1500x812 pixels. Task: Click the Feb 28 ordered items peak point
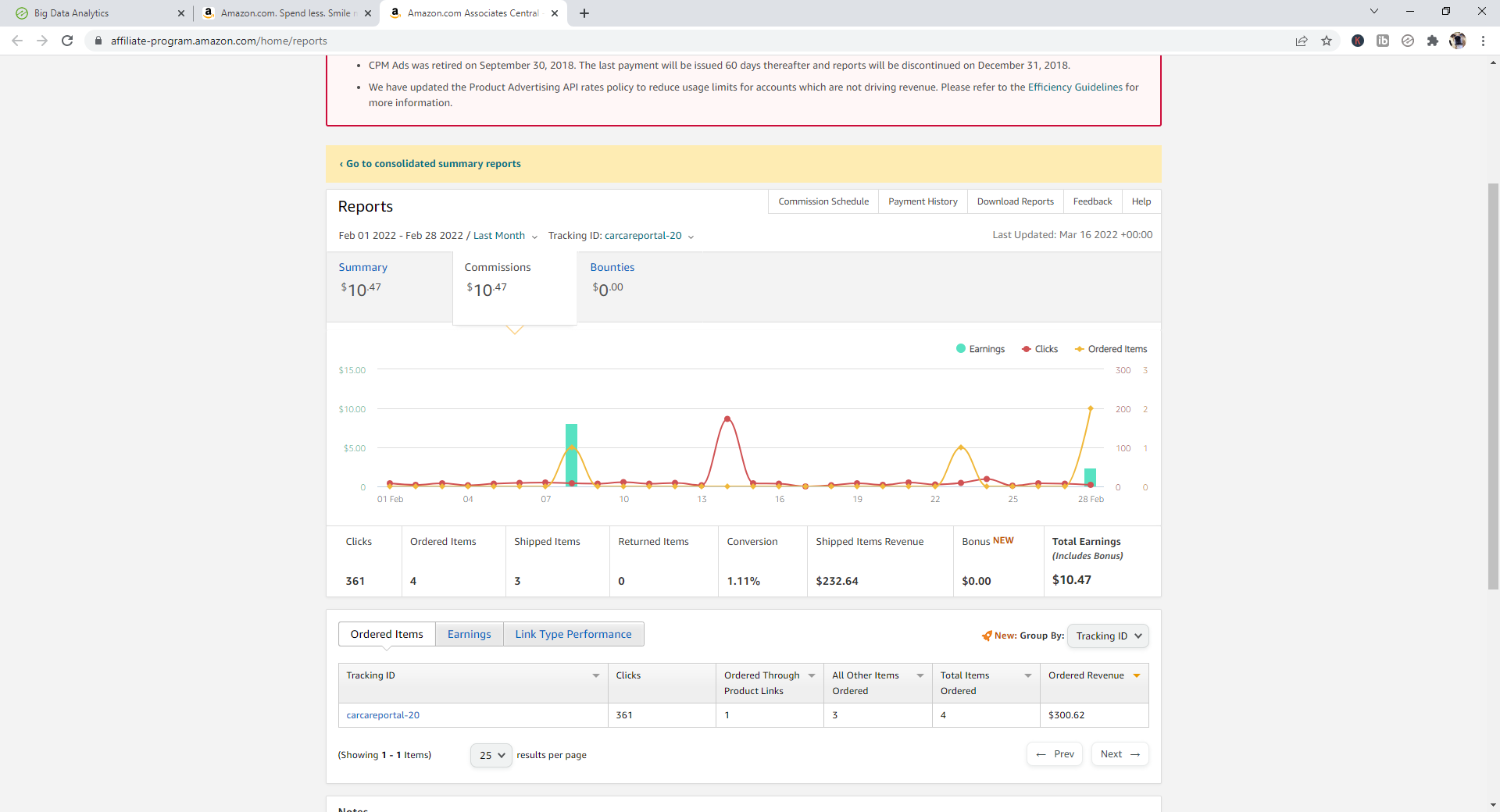(x=1091, y=408)
